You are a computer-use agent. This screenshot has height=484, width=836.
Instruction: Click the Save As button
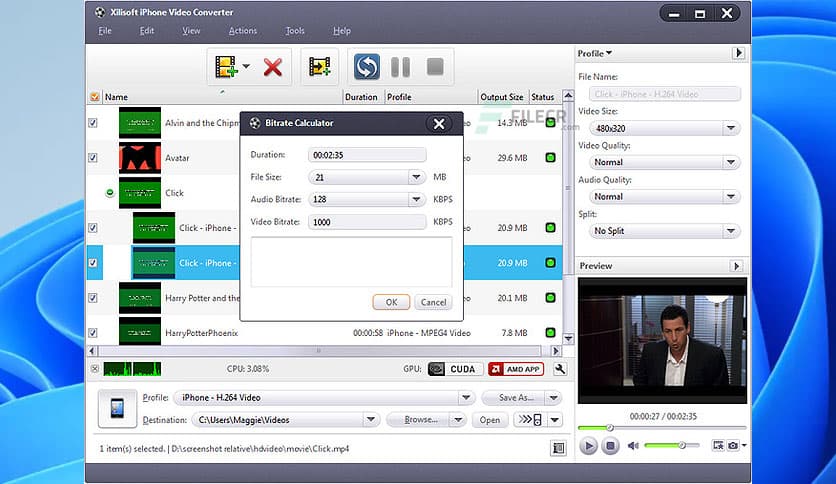coord(514,398)
